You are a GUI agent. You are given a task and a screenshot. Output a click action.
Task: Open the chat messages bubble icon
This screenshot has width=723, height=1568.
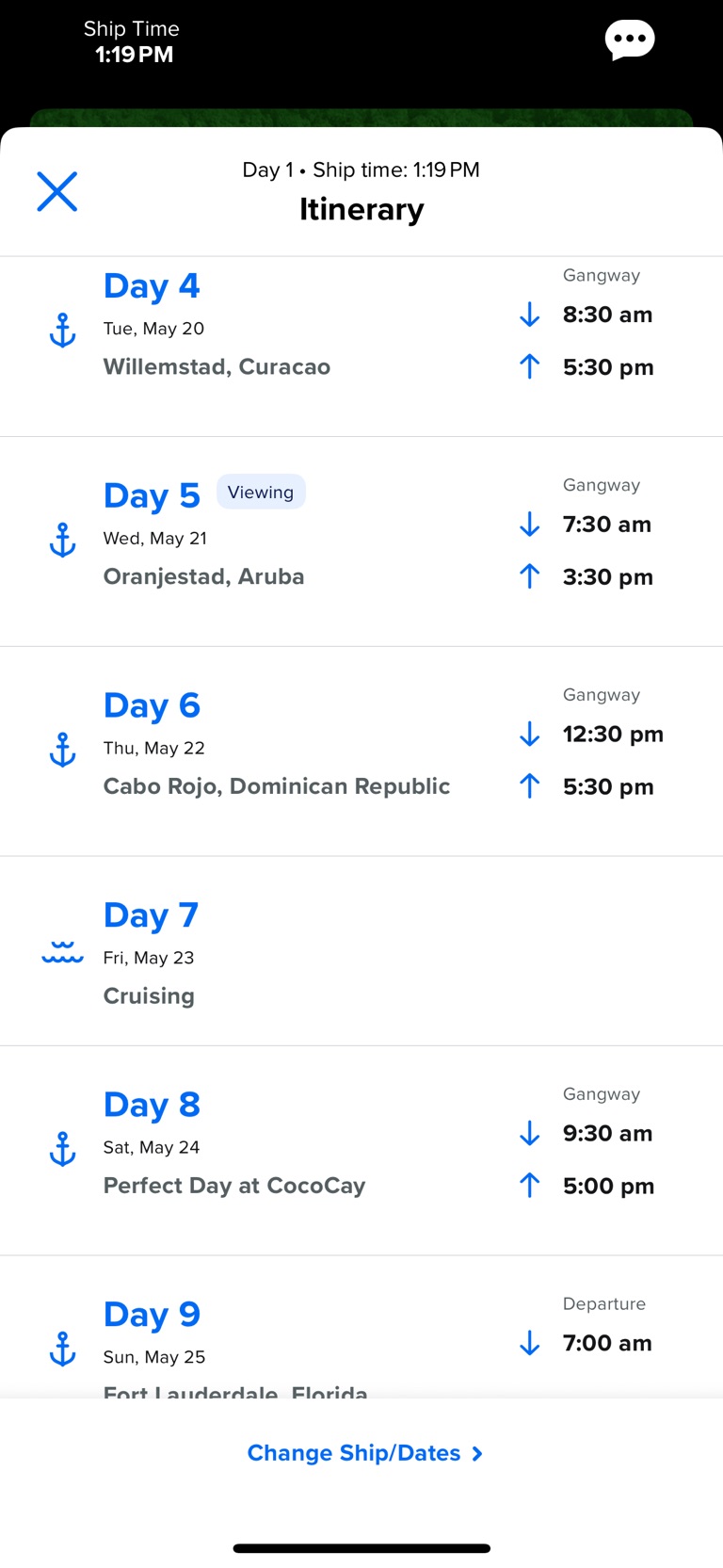[x=629, y=40]
